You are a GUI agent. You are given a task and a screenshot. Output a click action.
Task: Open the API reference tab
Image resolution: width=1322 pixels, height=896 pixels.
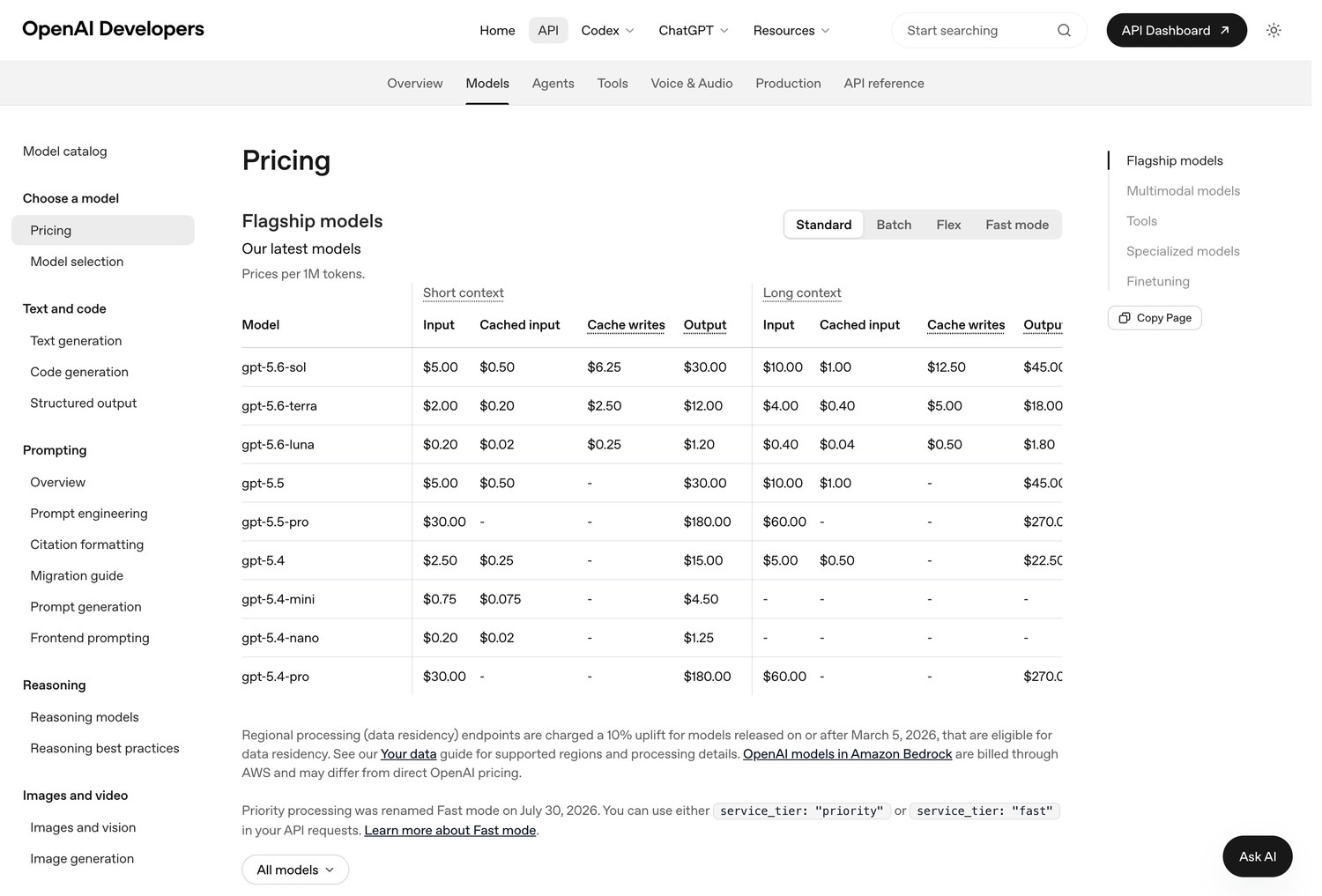pos(884,83)
